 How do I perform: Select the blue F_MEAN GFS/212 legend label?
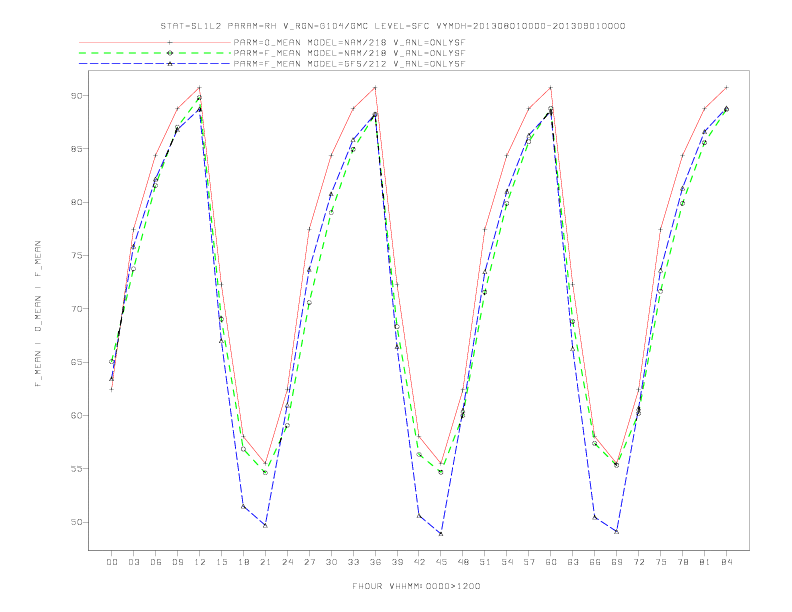point(349,64)
